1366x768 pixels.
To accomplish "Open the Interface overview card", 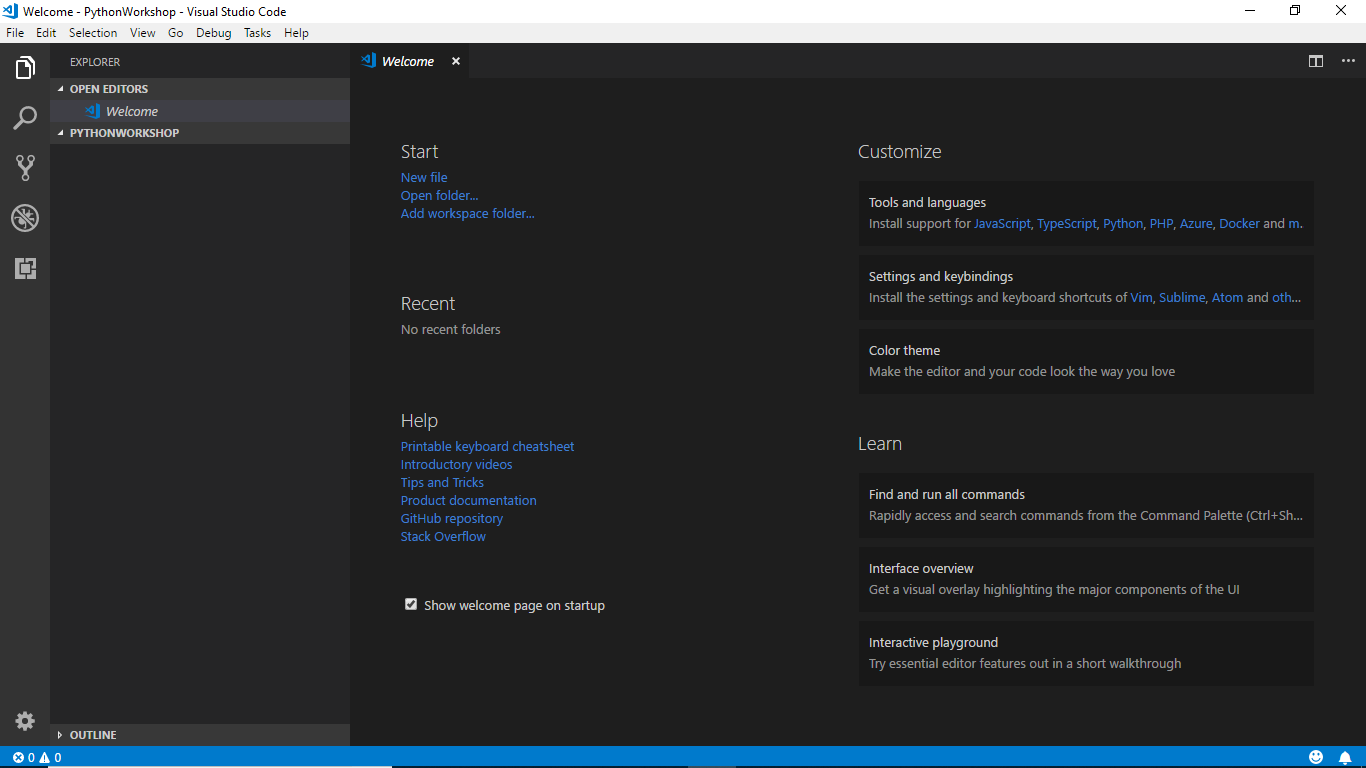I will 1086,579.
